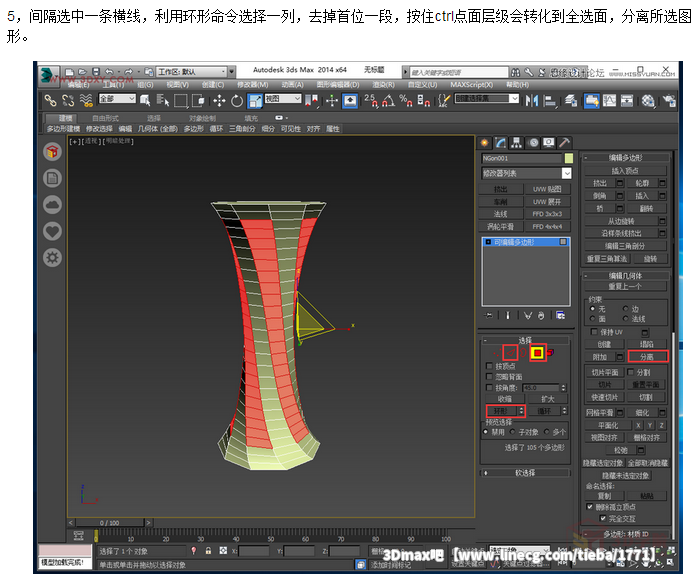The height and width of the screenshot is (574, 695).
Task: Click the 3ds Max application logo button
Action: tap(48, 75)
